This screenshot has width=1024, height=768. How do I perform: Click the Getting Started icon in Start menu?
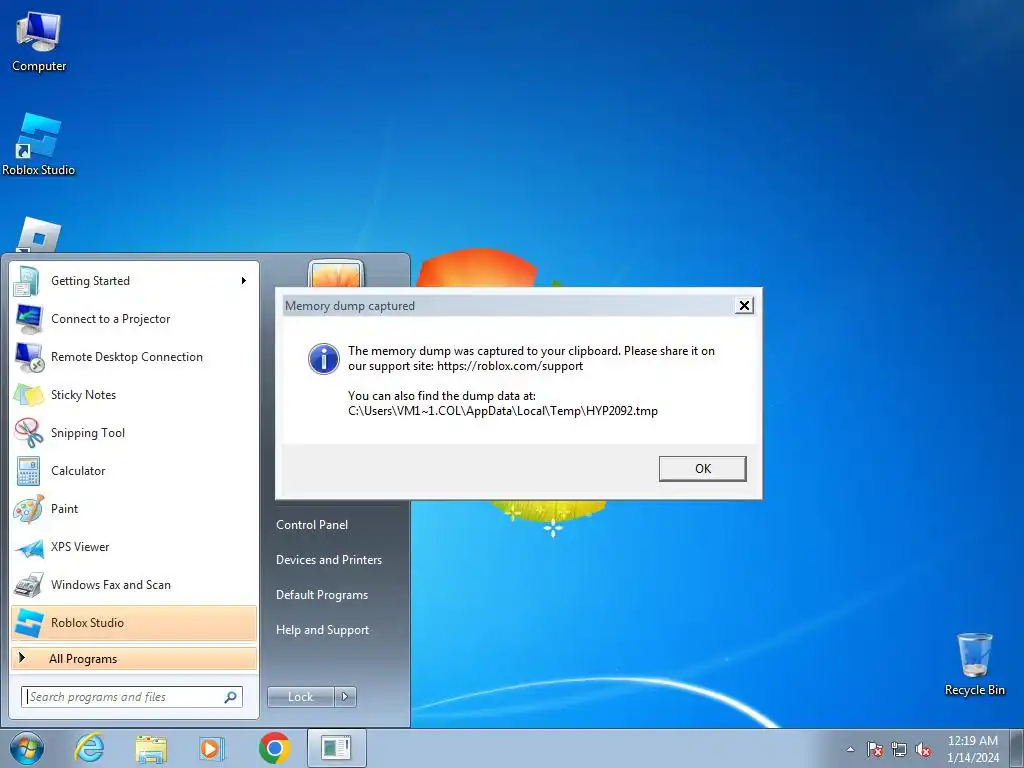[x=27, y=281]
